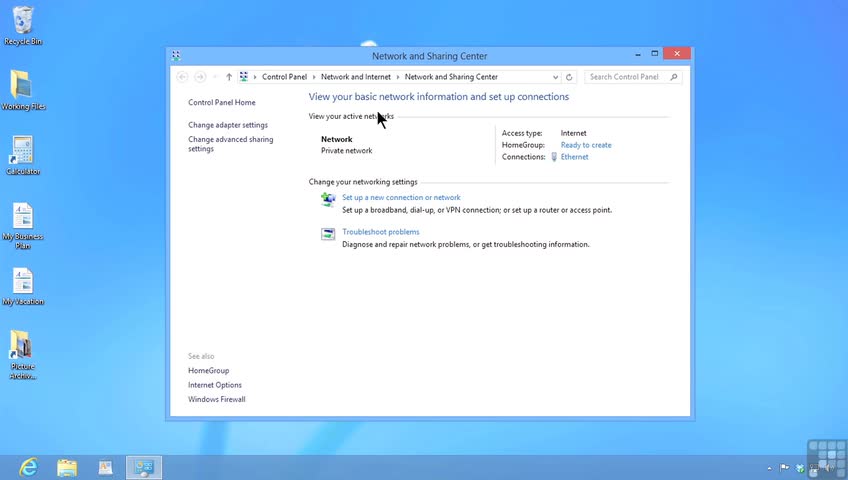The width and height of the screenshot is (848, 480).
Task: Click the Ethernet connection plug icon
Action: (x=554, y=157)
